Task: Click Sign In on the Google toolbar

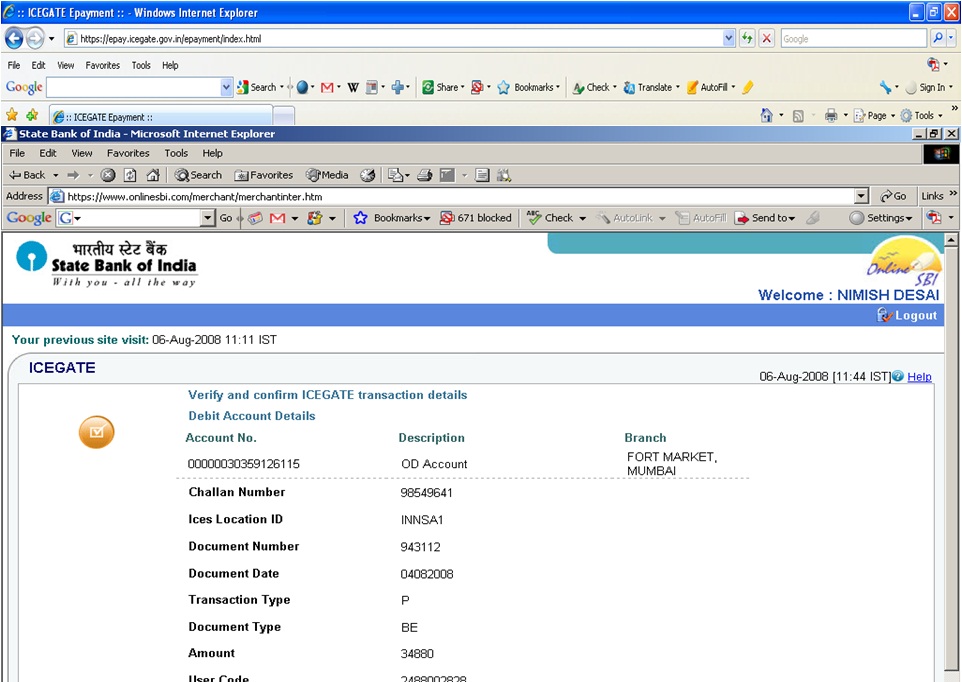Action: (927, 88)
